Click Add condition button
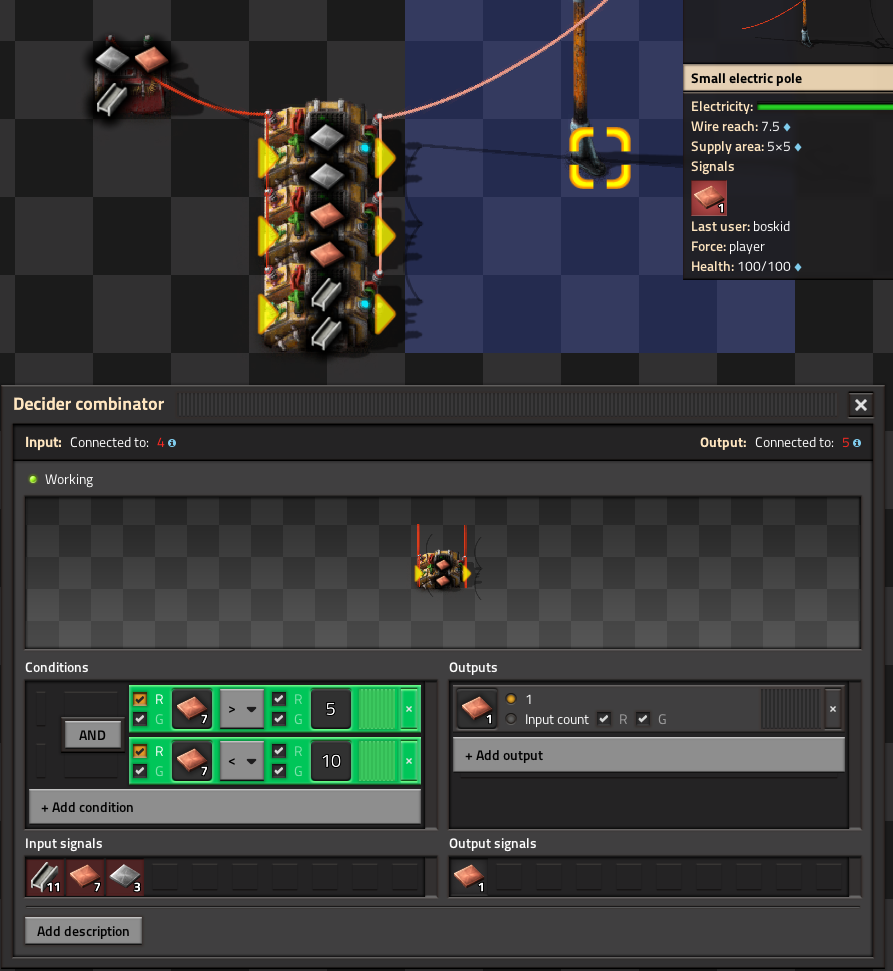 225,807
